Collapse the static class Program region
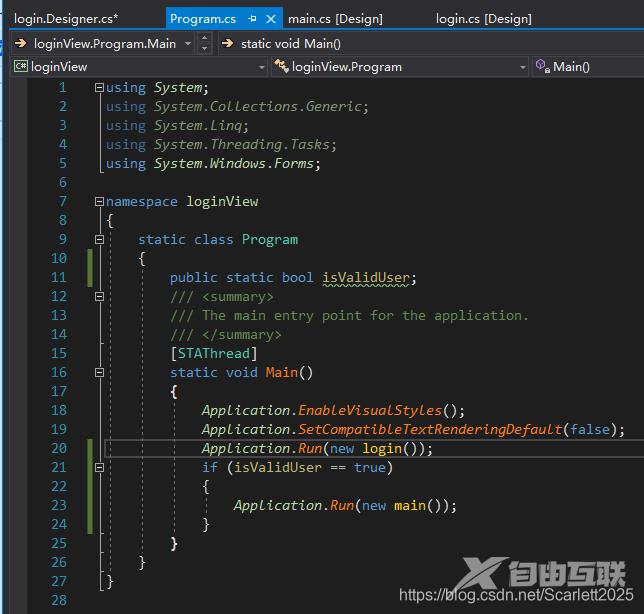Viewport: 644px width, 614px height. click(x=99, y=239)
